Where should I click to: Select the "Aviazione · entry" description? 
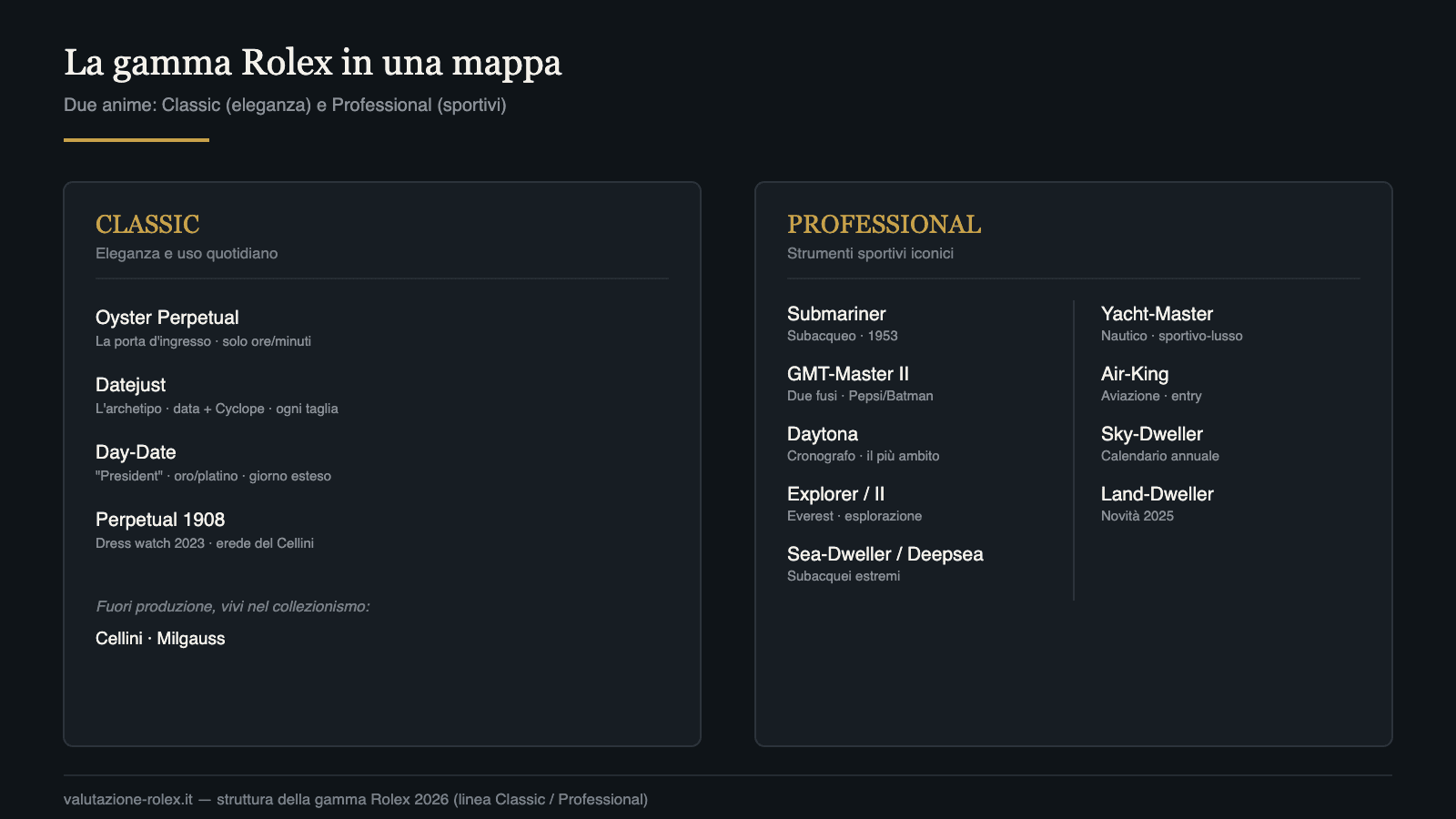click(x=1151, y=396)
